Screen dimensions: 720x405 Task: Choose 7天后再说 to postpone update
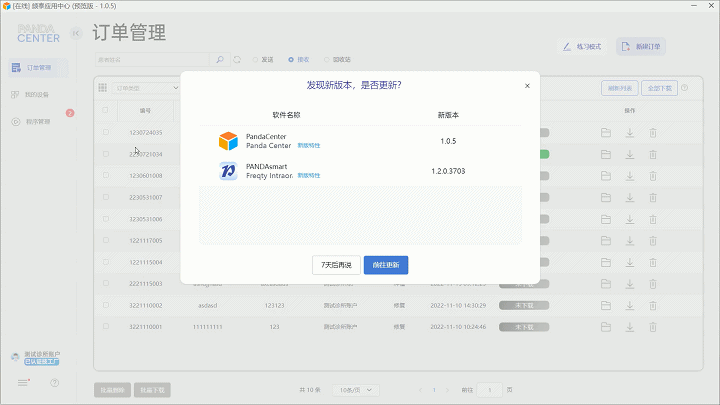[x=336, y=265]
